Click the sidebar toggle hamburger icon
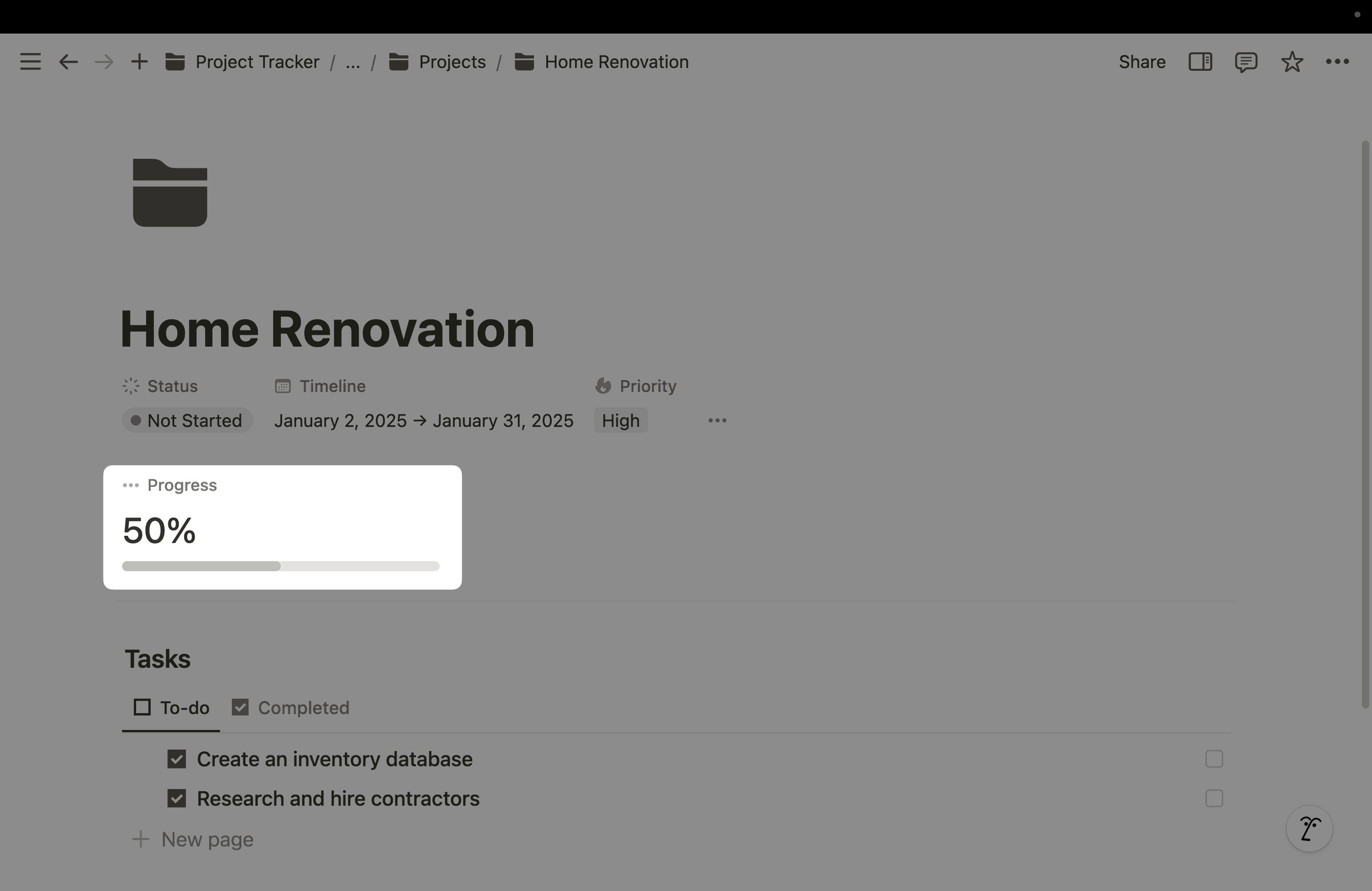This screenshot has width=1372, height=891. click(30, 61)
